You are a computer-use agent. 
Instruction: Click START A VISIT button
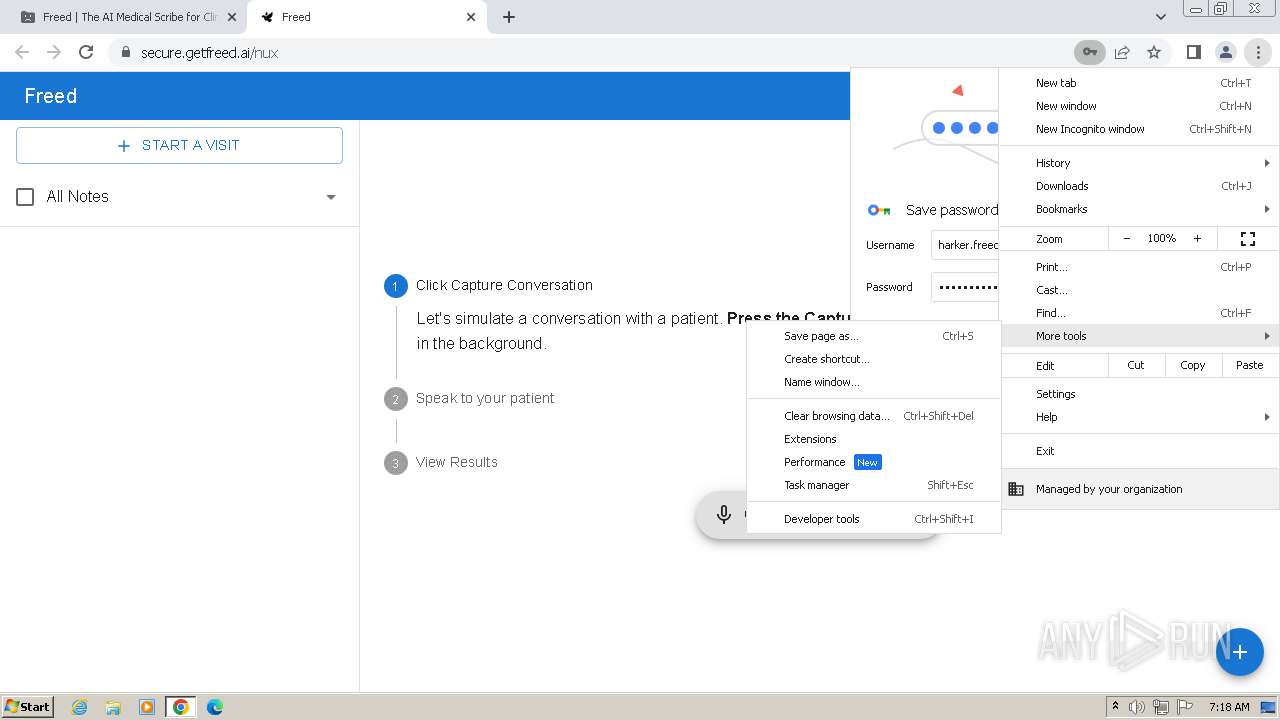pyautogui.click(x=179, y=145)
